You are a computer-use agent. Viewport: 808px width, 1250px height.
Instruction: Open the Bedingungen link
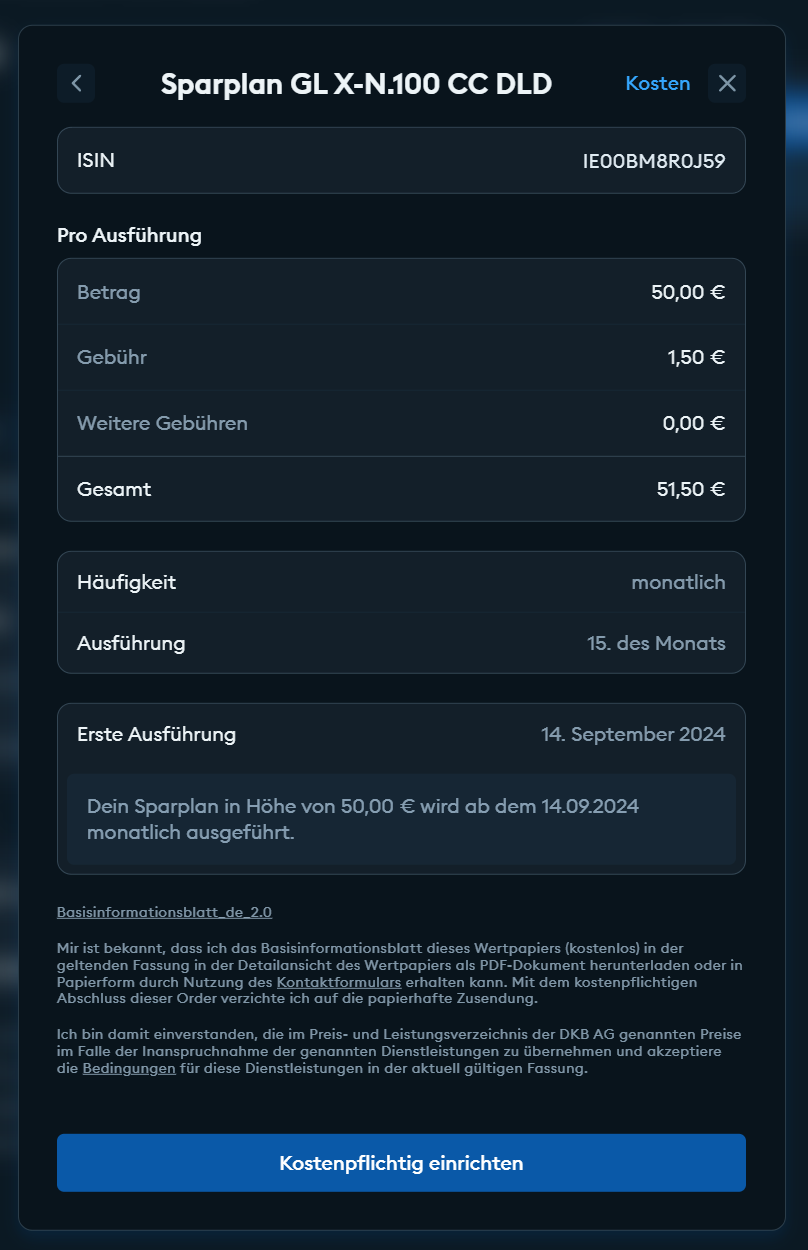[129, 1069]
